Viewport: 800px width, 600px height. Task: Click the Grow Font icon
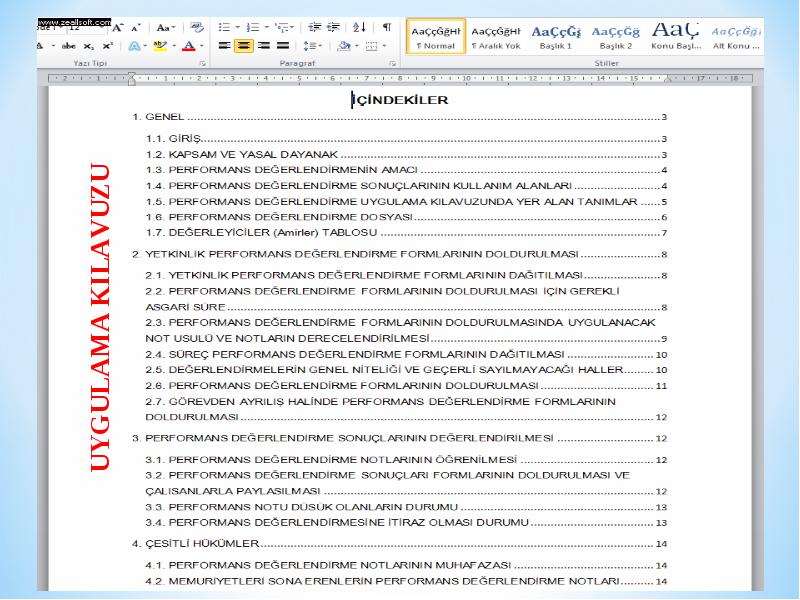[x=118, y=28]
